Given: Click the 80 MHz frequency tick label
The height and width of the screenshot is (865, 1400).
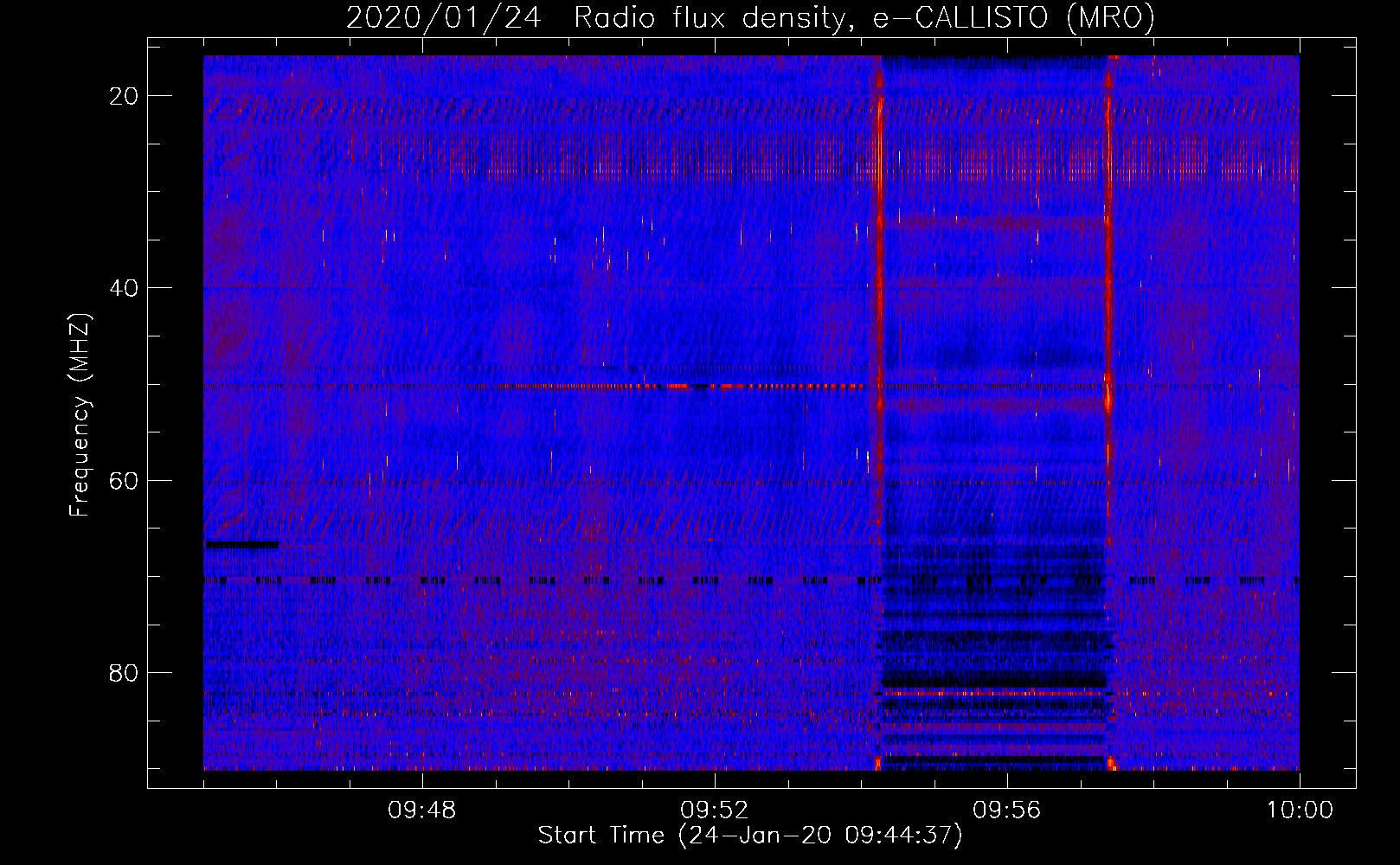Looking at the screenshot, I should (x=125, y=672).
